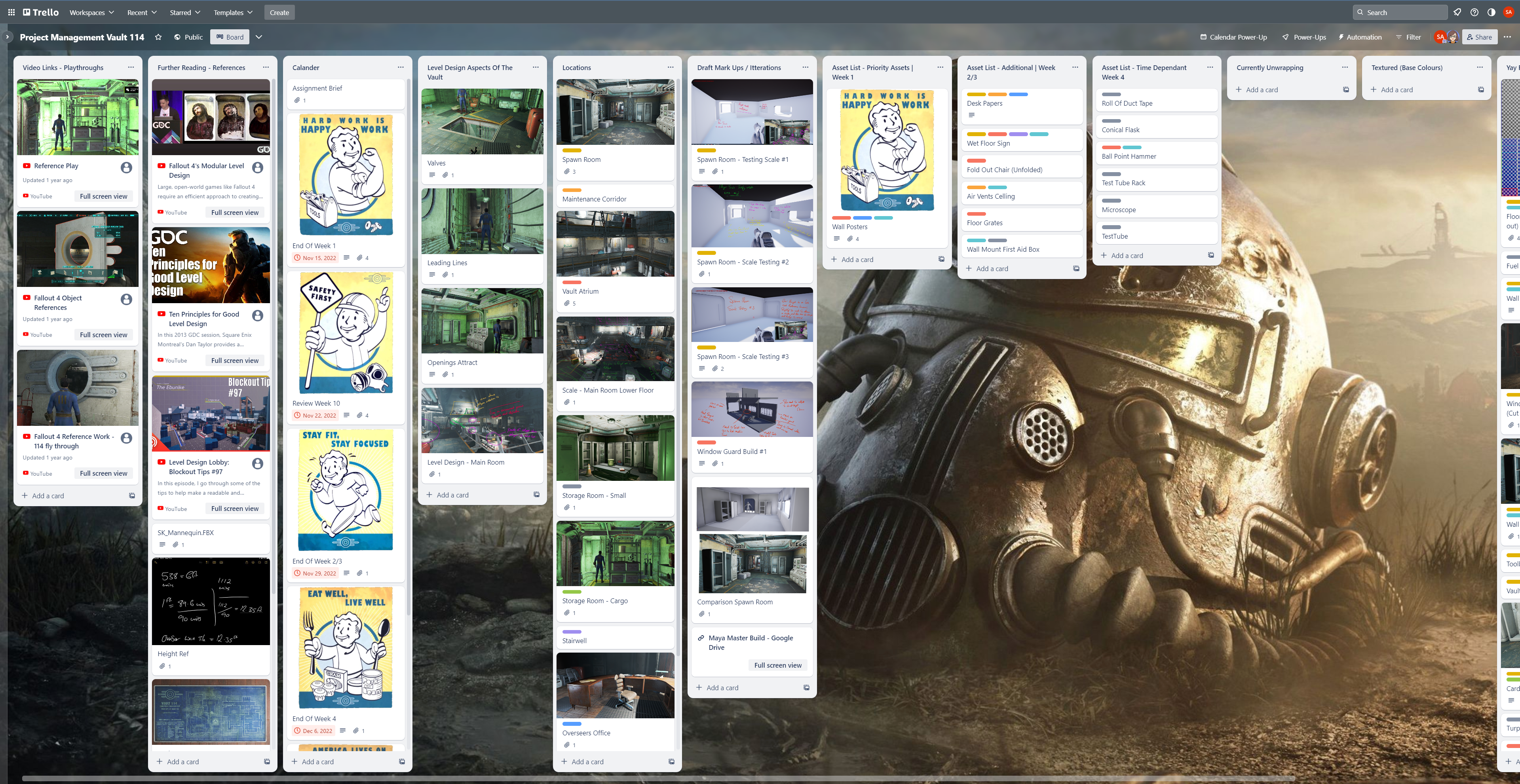Open the Vault Atrium card

(616, 261)
